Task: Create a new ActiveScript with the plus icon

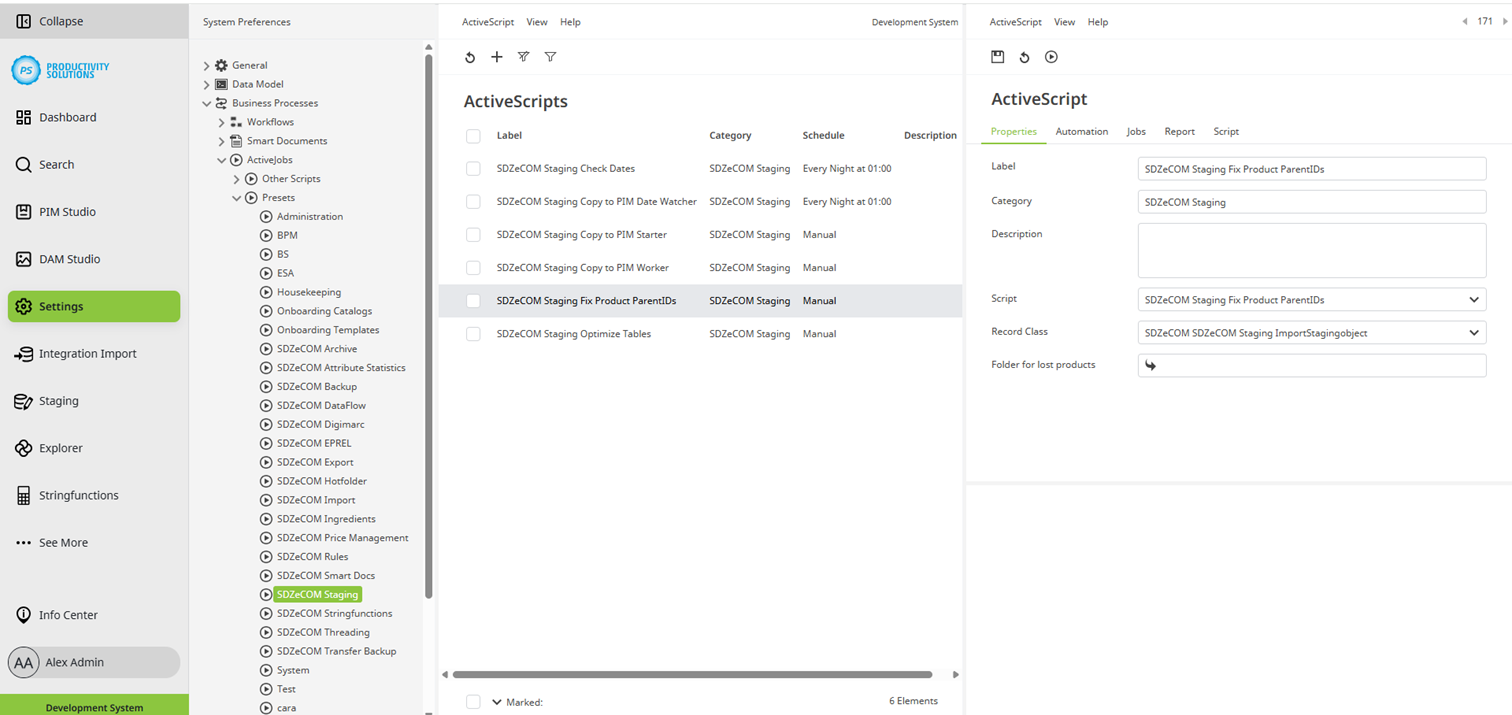Action: coord(497,57)
